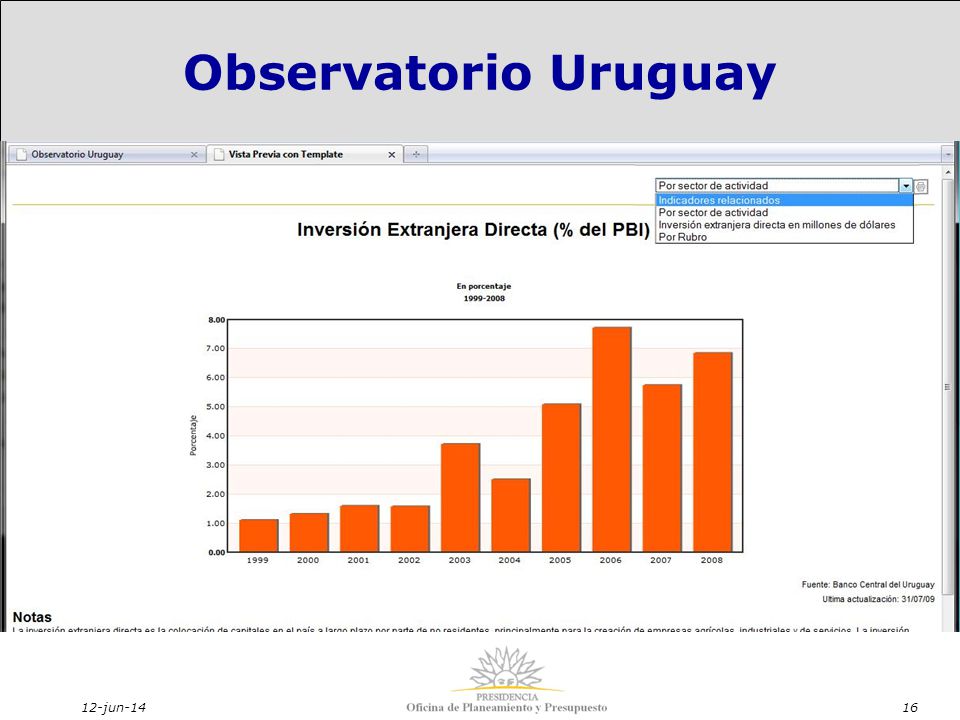Pick Inversión extranjera directa en millones de dólares
The height and width of the screenshot is (720, 960).
coord(784,225)
